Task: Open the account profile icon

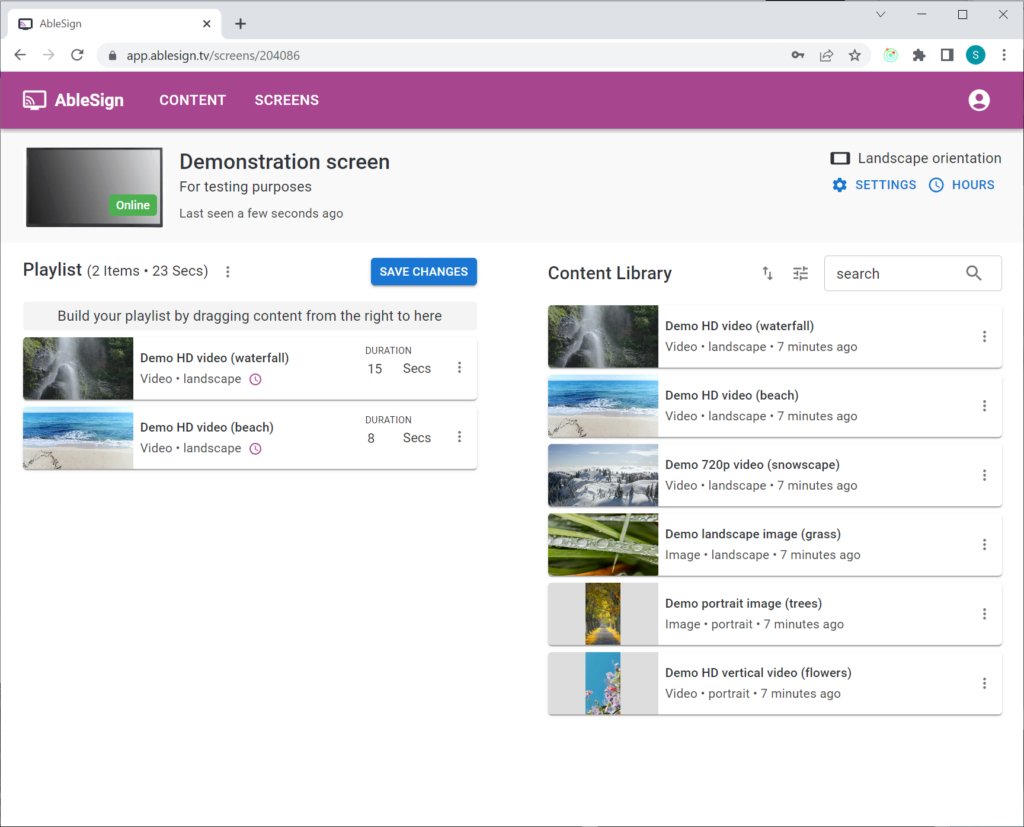Action: click(x=978, y=99)
